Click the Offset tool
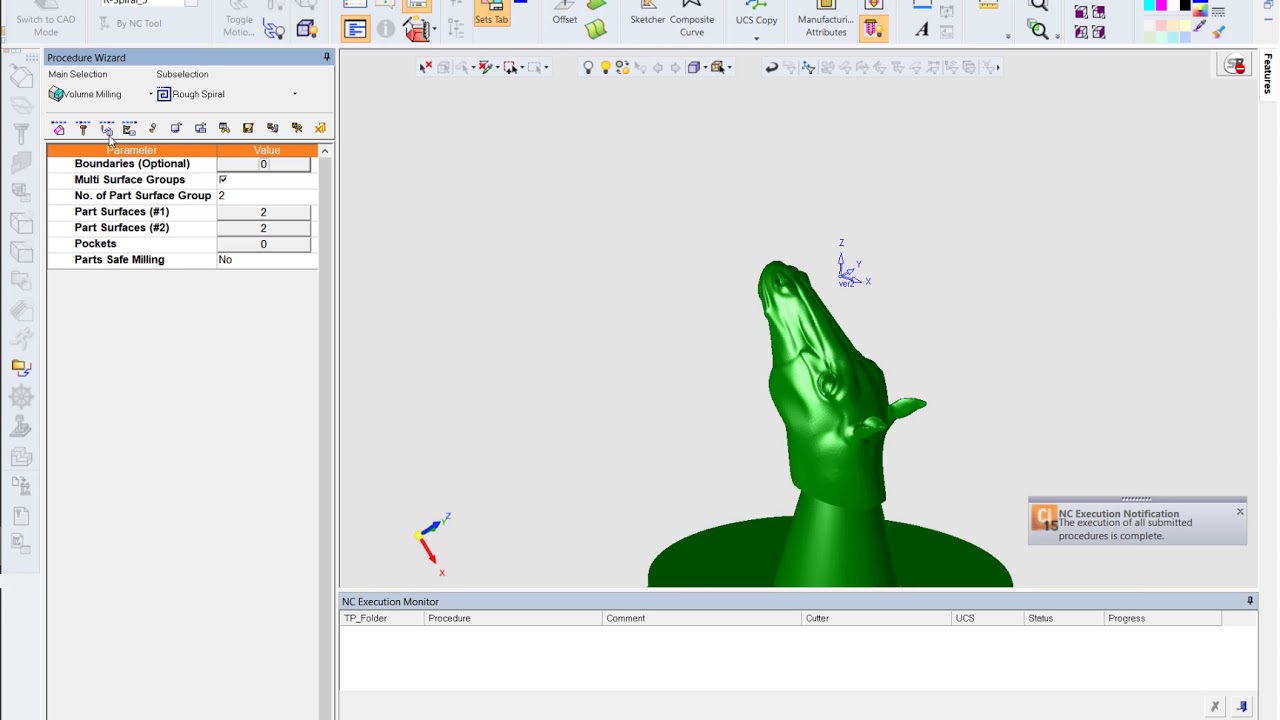 (565, 14)
